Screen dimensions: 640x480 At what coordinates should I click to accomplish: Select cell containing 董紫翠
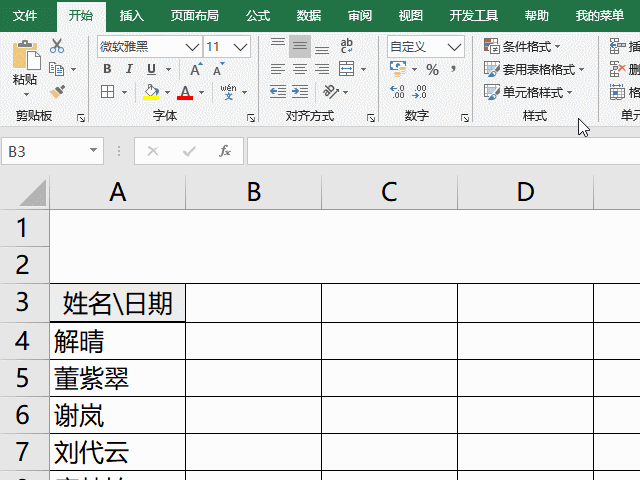[118, 378]
